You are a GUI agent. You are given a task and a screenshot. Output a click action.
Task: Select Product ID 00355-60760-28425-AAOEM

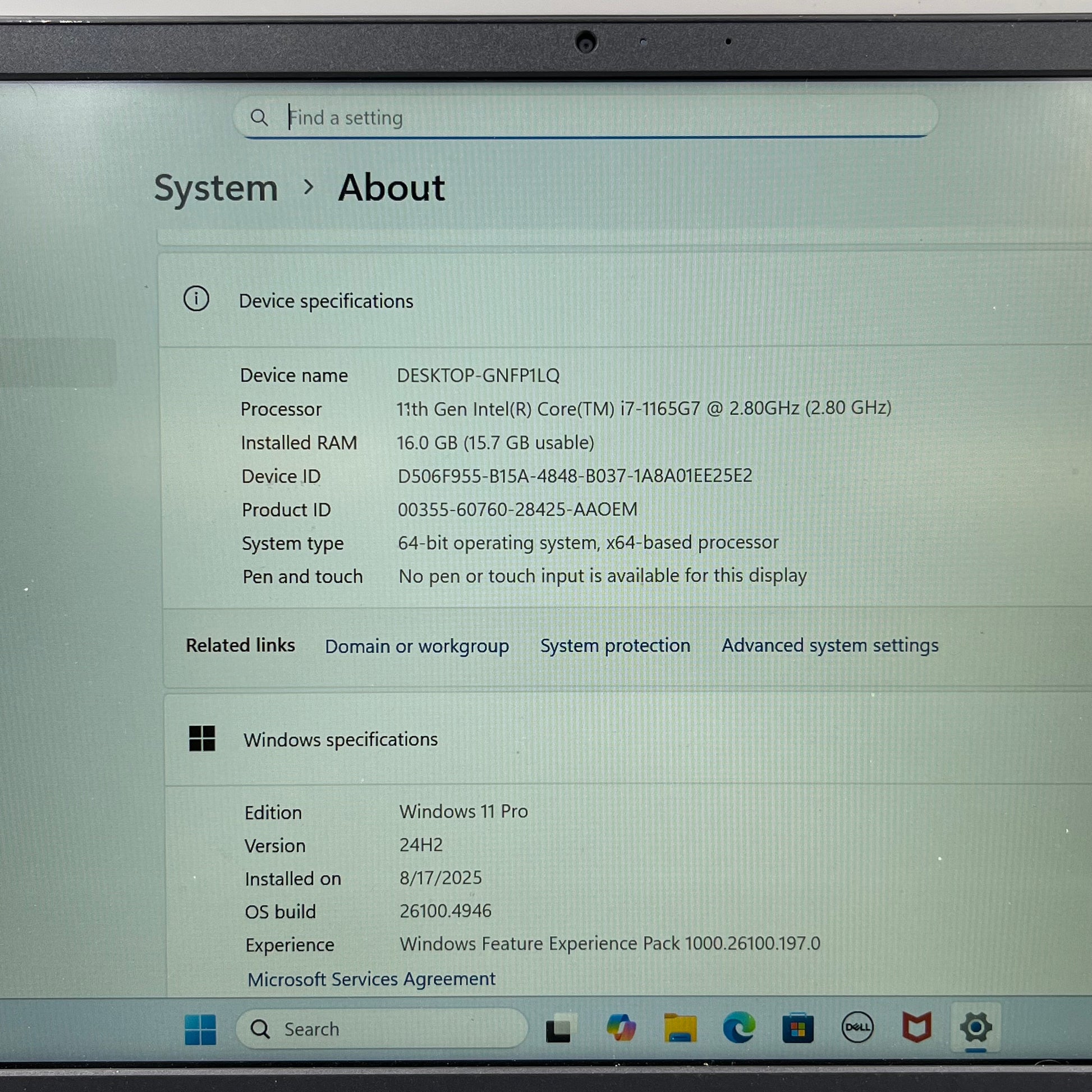click(517, 510)
